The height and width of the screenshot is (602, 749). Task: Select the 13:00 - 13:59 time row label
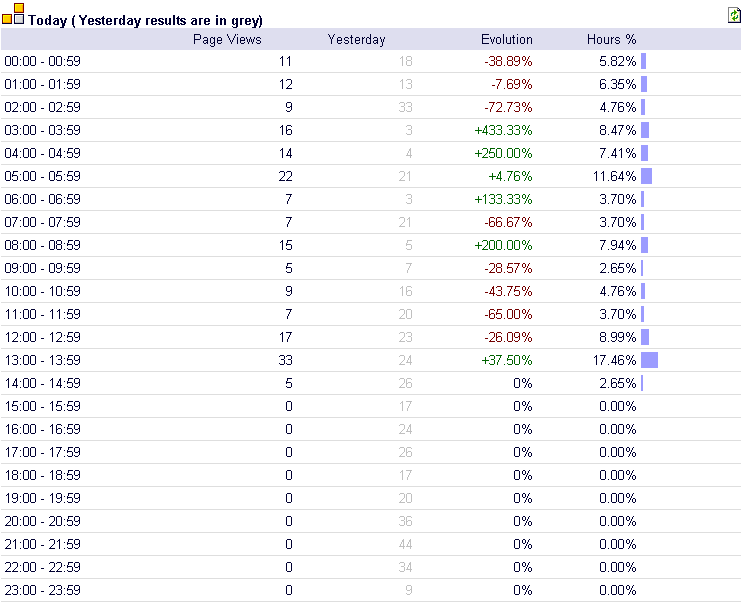[43, 360]
